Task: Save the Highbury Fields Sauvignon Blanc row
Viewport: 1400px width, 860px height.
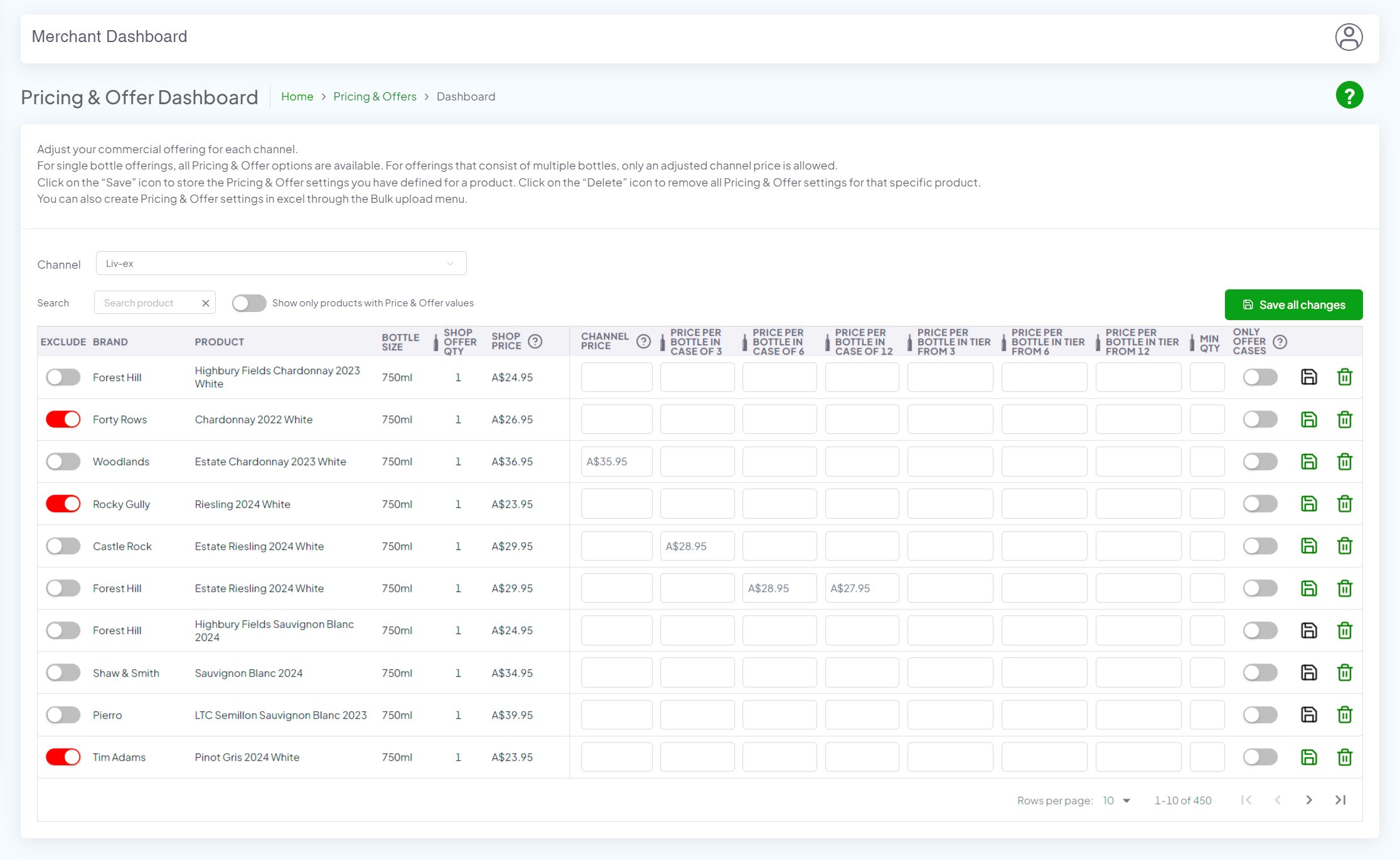Action: click(1309, 630)
